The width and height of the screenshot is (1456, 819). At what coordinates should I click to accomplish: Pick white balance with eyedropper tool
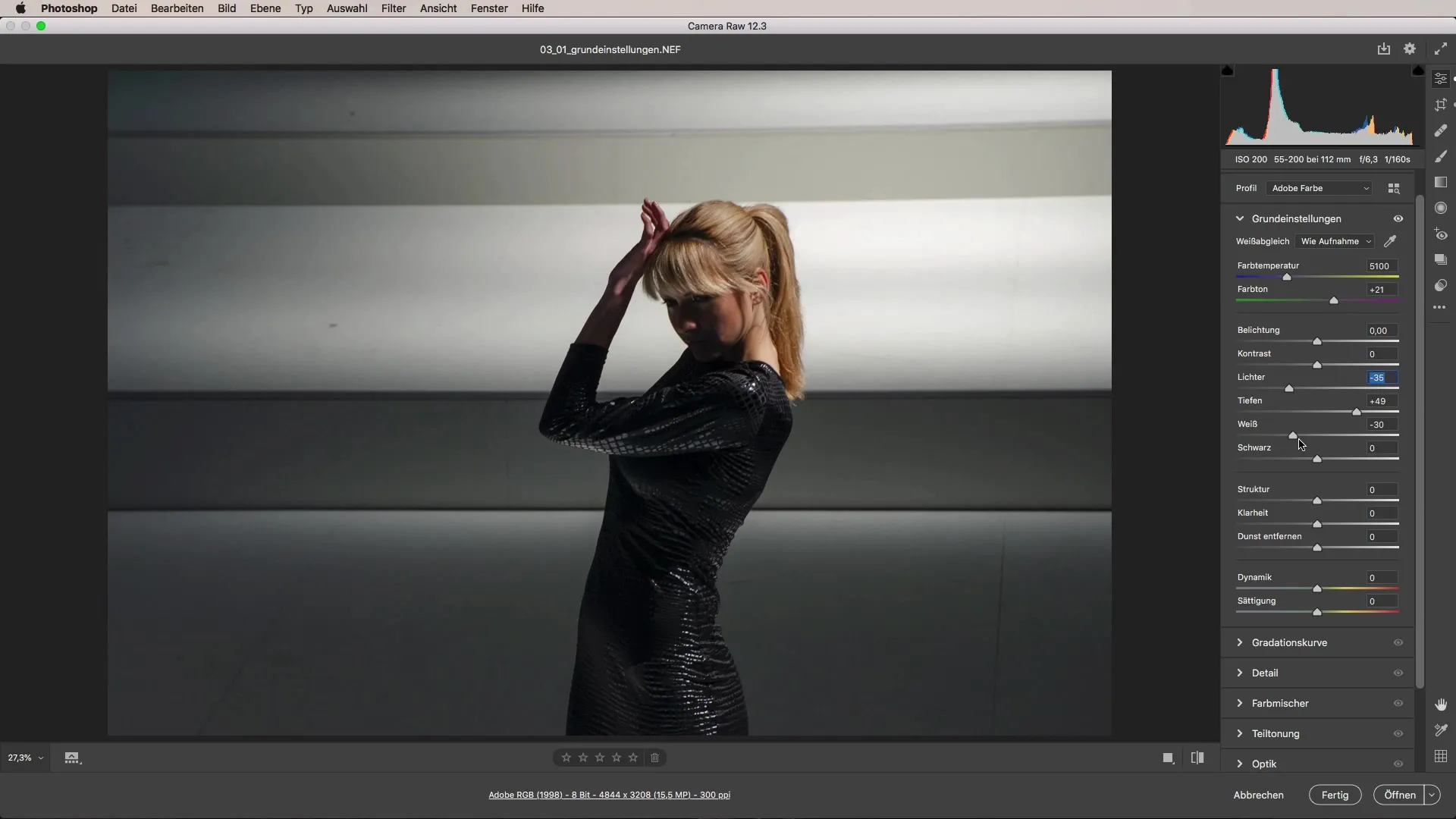tap(1390, 241)
